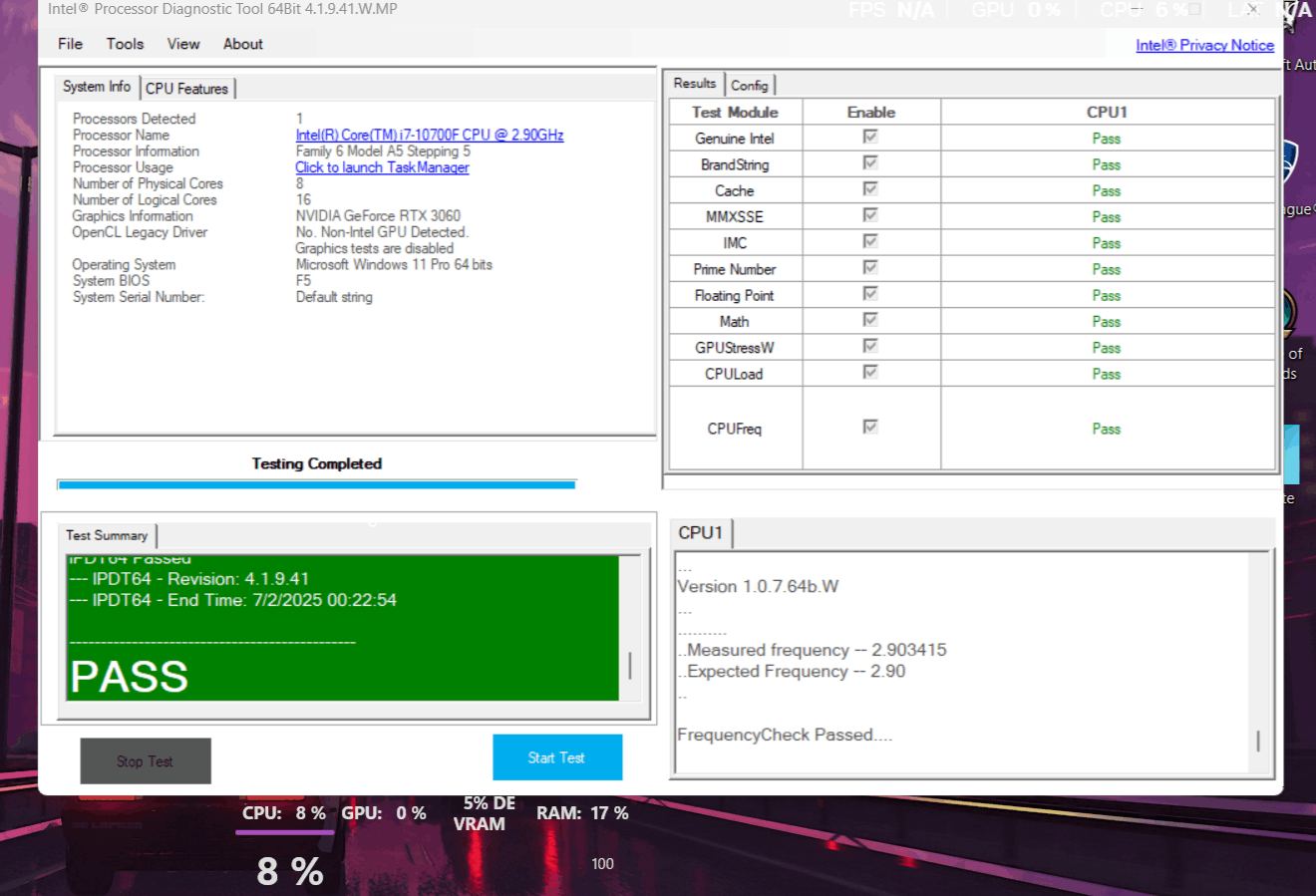This screenshot has height=896, width=1316.
Task: Click the testing progress bar
Action: pyautogui.click(x=316, y=485)
